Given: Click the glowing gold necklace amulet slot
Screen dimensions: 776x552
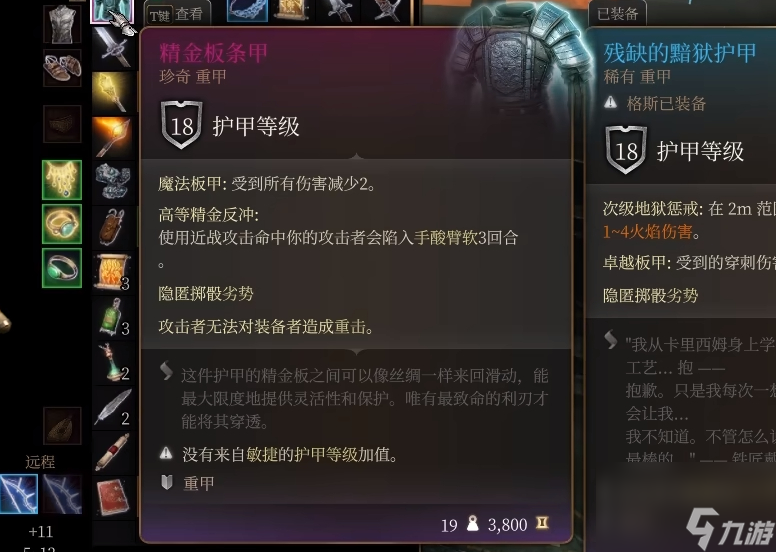Looking at the screenshot, I should [62, 180].
